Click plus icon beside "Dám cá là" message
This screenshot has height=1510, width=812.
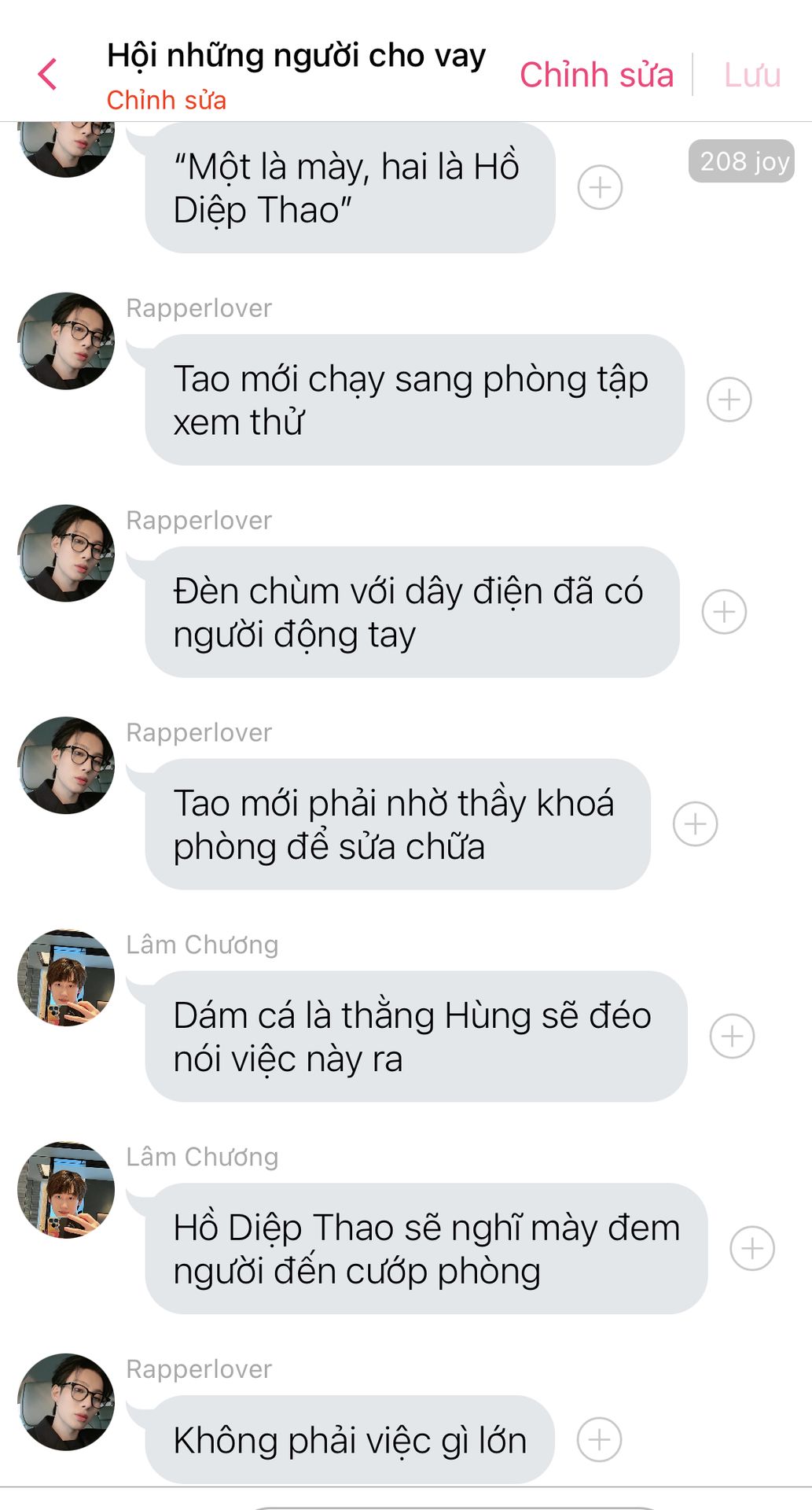coord(732,1037)
